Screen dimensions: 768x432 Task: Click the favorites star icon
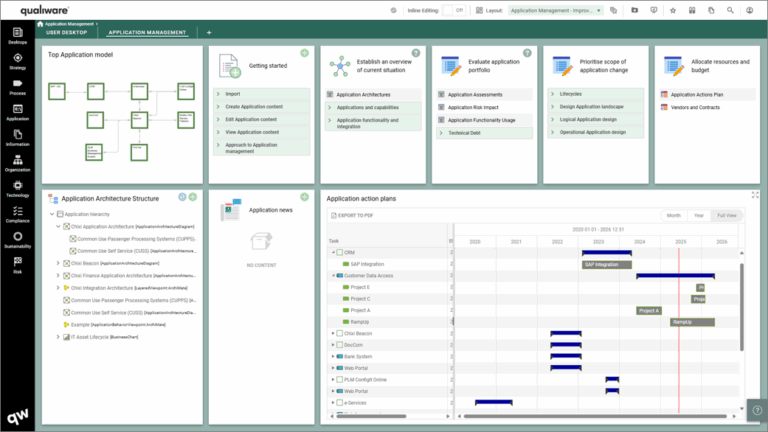(673, 10)
